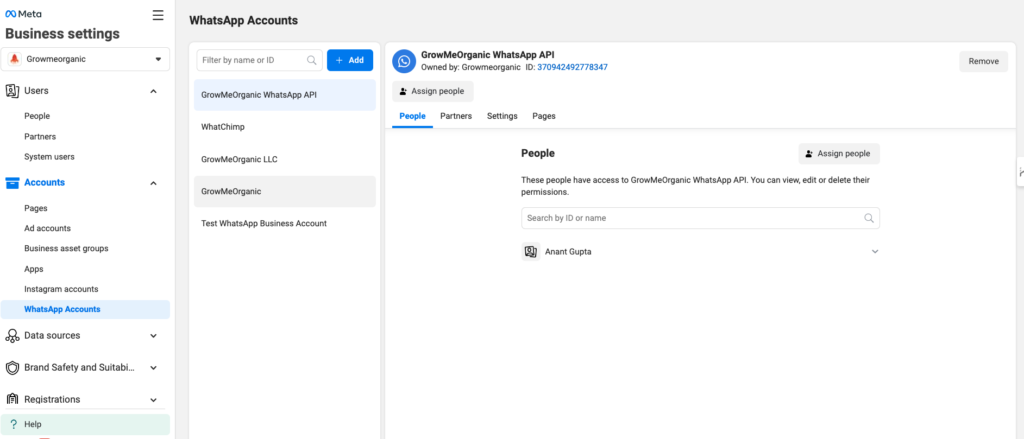Click the blue Add button

pyautogui.click(x=350, y=60)
